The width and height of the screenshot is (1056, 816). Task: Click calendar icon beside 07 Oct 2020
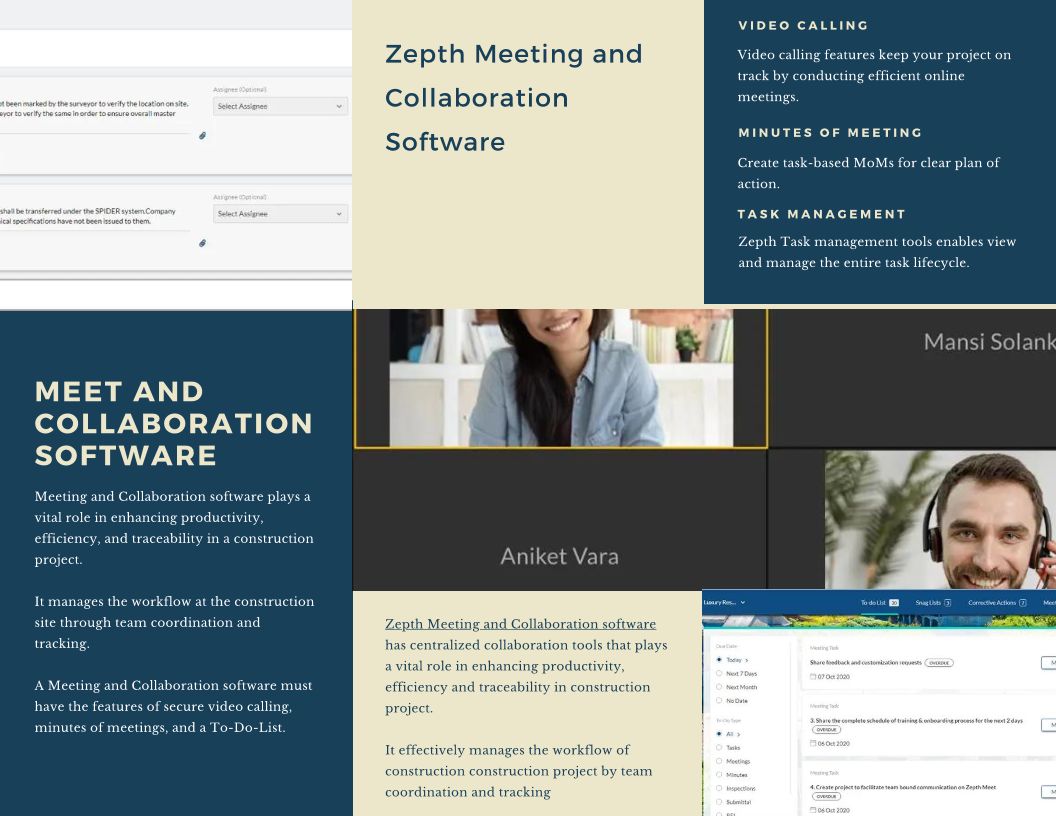click(813, 677)
